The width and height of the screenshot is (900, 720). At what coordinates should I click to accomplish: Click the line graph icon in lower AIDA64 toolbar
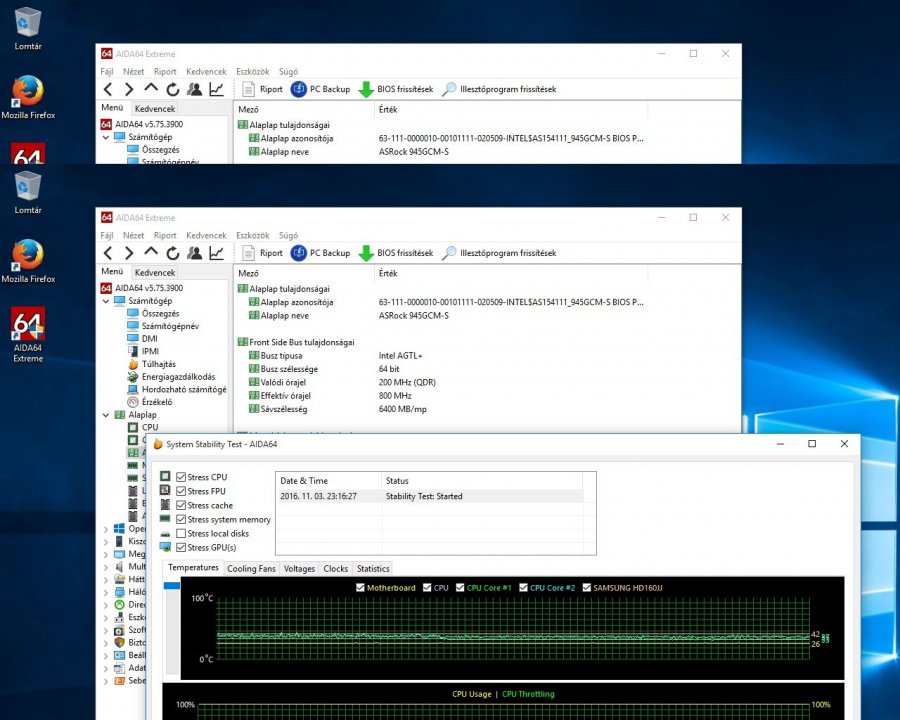click(216, 253)
